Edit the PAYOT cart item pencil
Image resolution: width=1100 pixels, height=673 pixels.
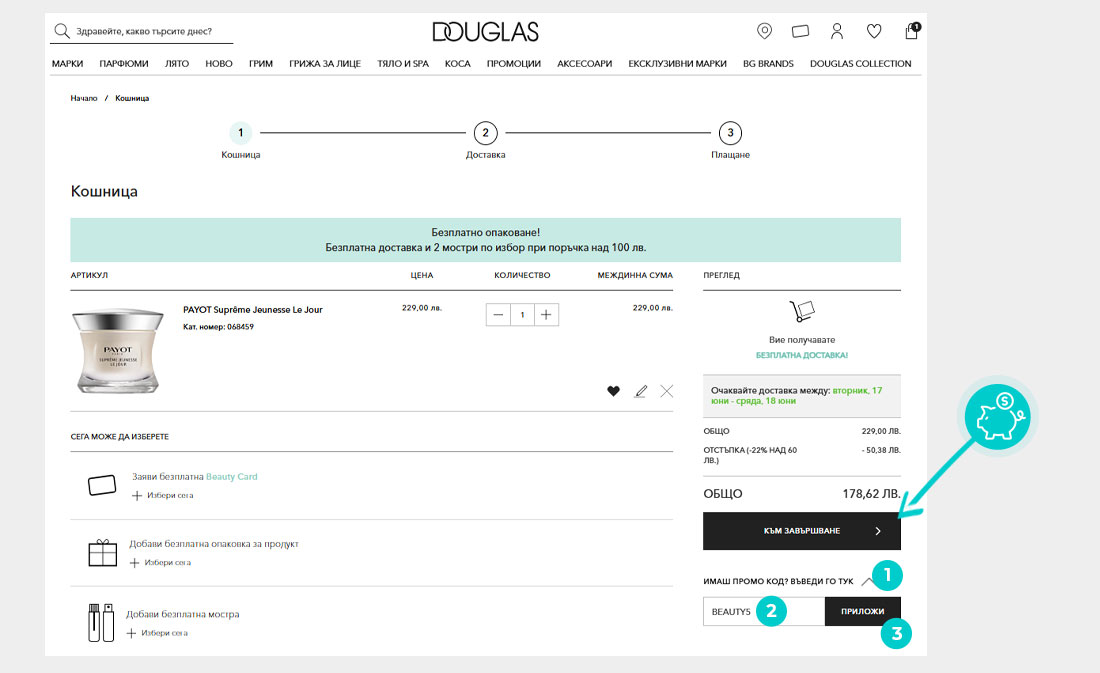(640, 391)
